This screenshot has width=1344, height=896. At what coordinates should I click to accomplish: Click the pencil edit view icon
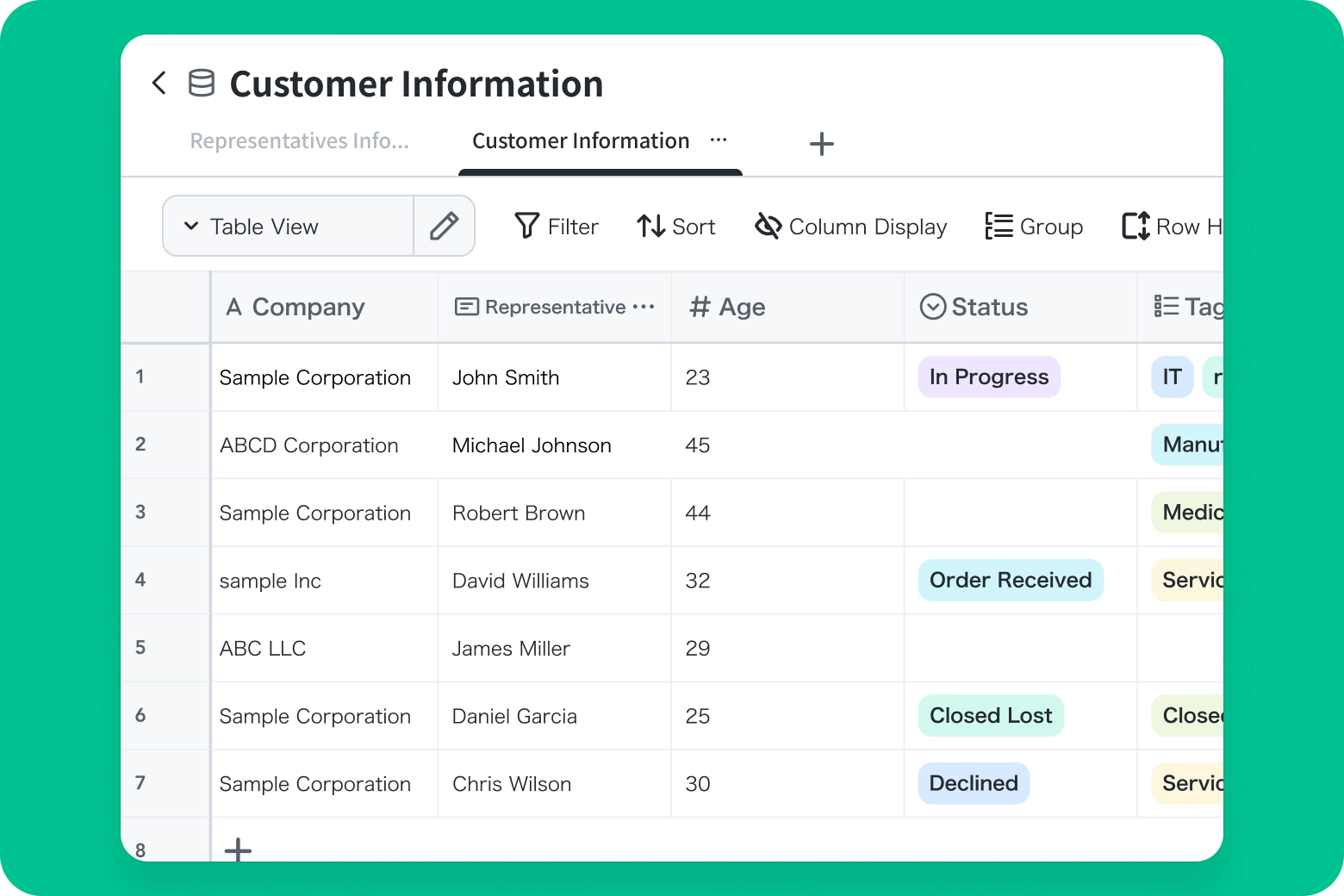pos(444,227)
